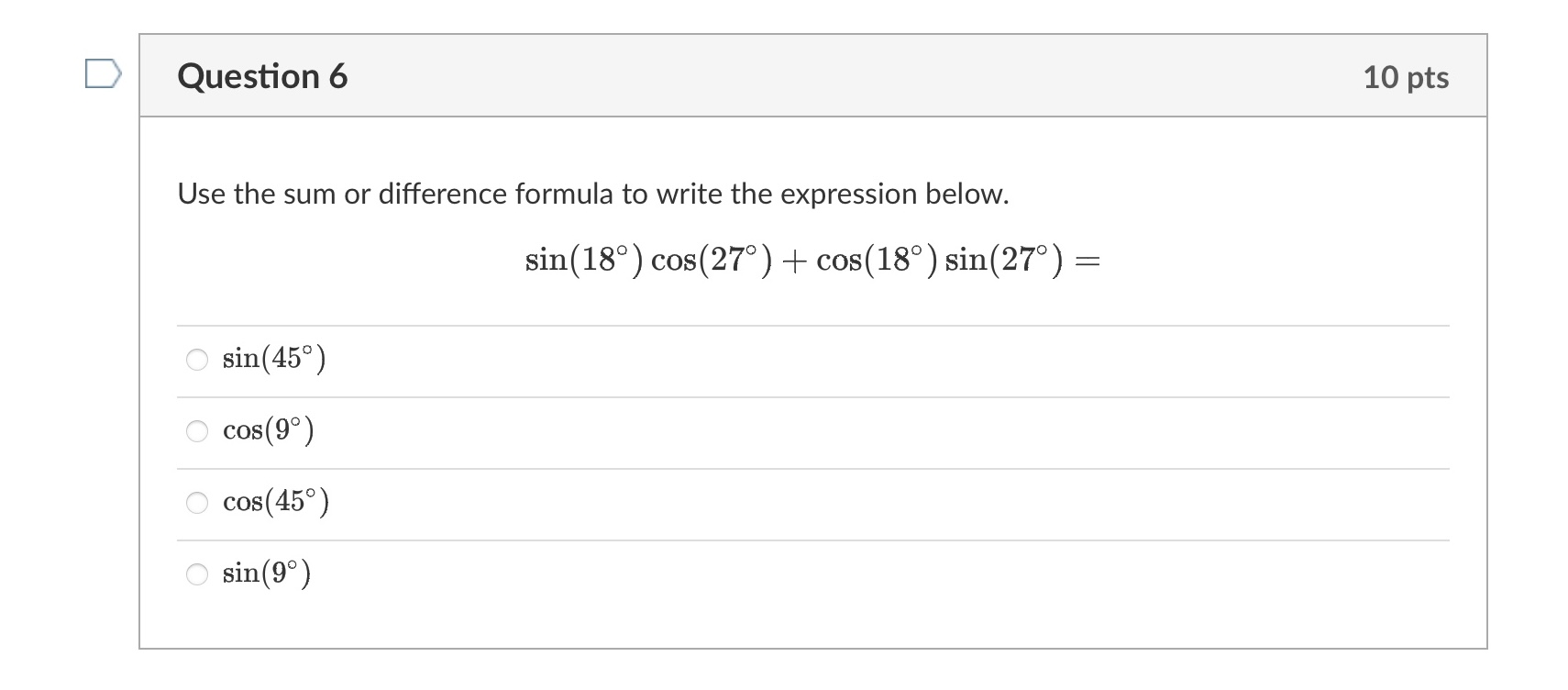1568x690 pixels.
Task: Click the Question 6 header
Action: click(262, 76)
